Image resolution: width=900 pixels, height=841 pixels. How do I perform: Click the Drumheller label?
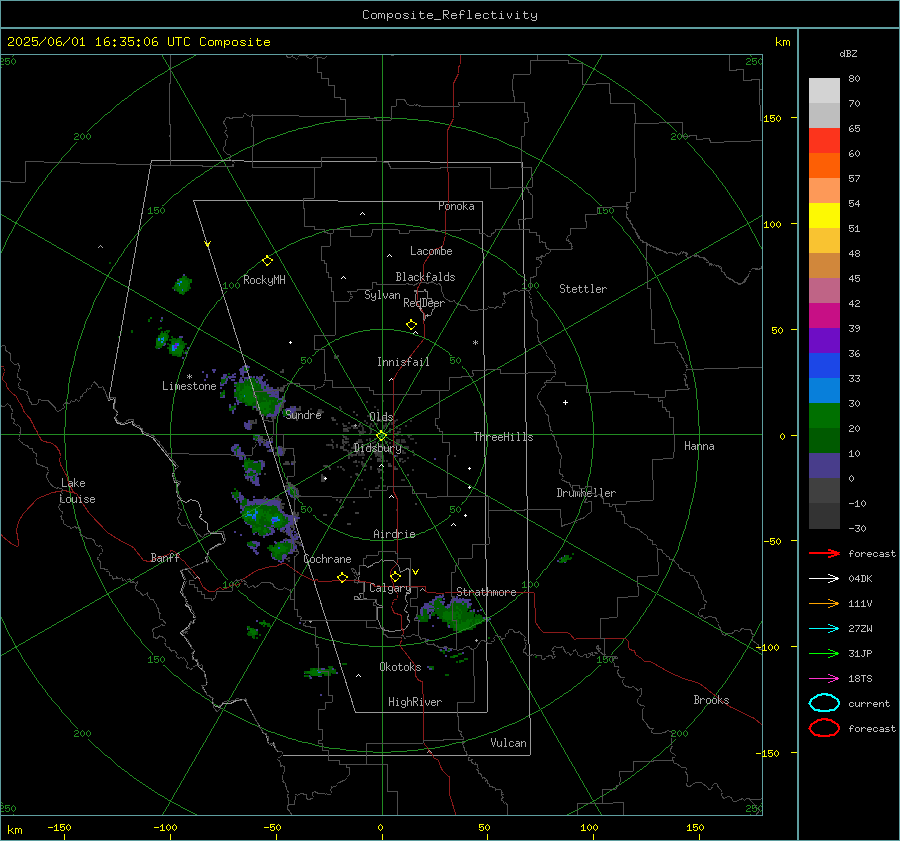point(586,493)
